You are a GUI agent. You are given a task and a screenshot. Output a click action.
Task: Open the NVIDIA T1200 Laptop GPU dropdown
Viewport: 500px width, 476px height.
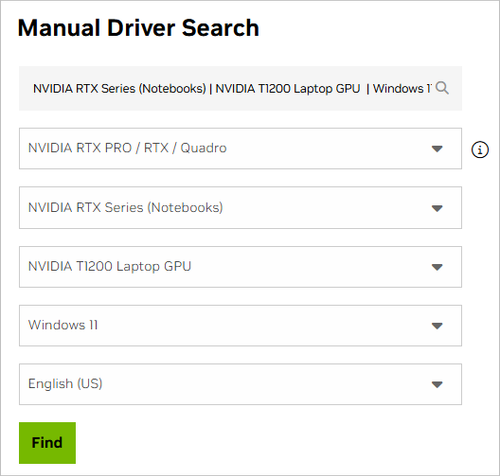[x=240, y=267]
